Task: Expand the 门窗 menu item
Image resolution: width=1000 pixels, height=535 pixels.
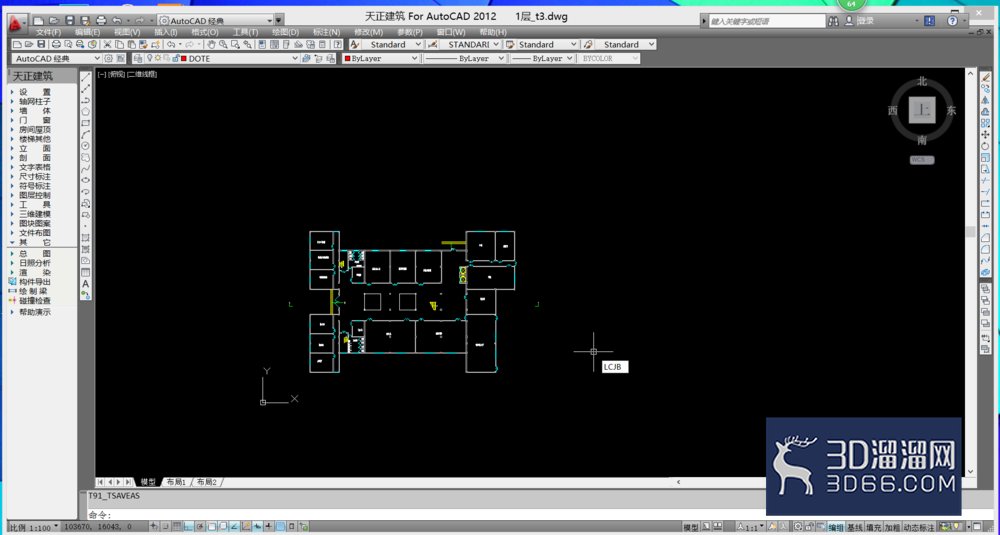Action: (x=34, y=120)
